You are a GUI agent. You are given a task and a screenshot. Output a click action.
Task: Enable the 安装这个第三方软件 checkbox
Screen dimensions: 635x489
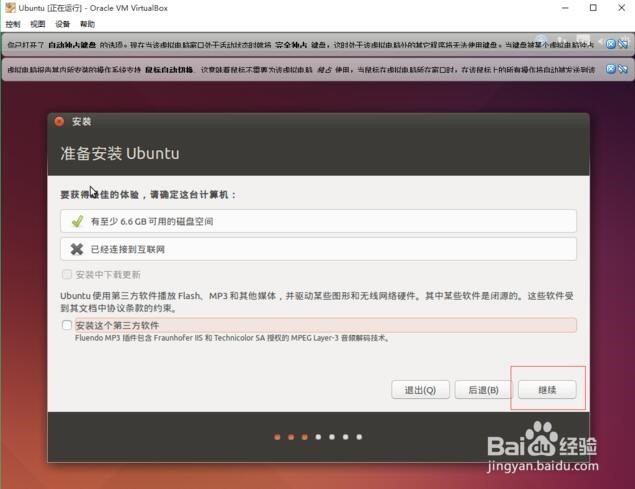[67, 325]
